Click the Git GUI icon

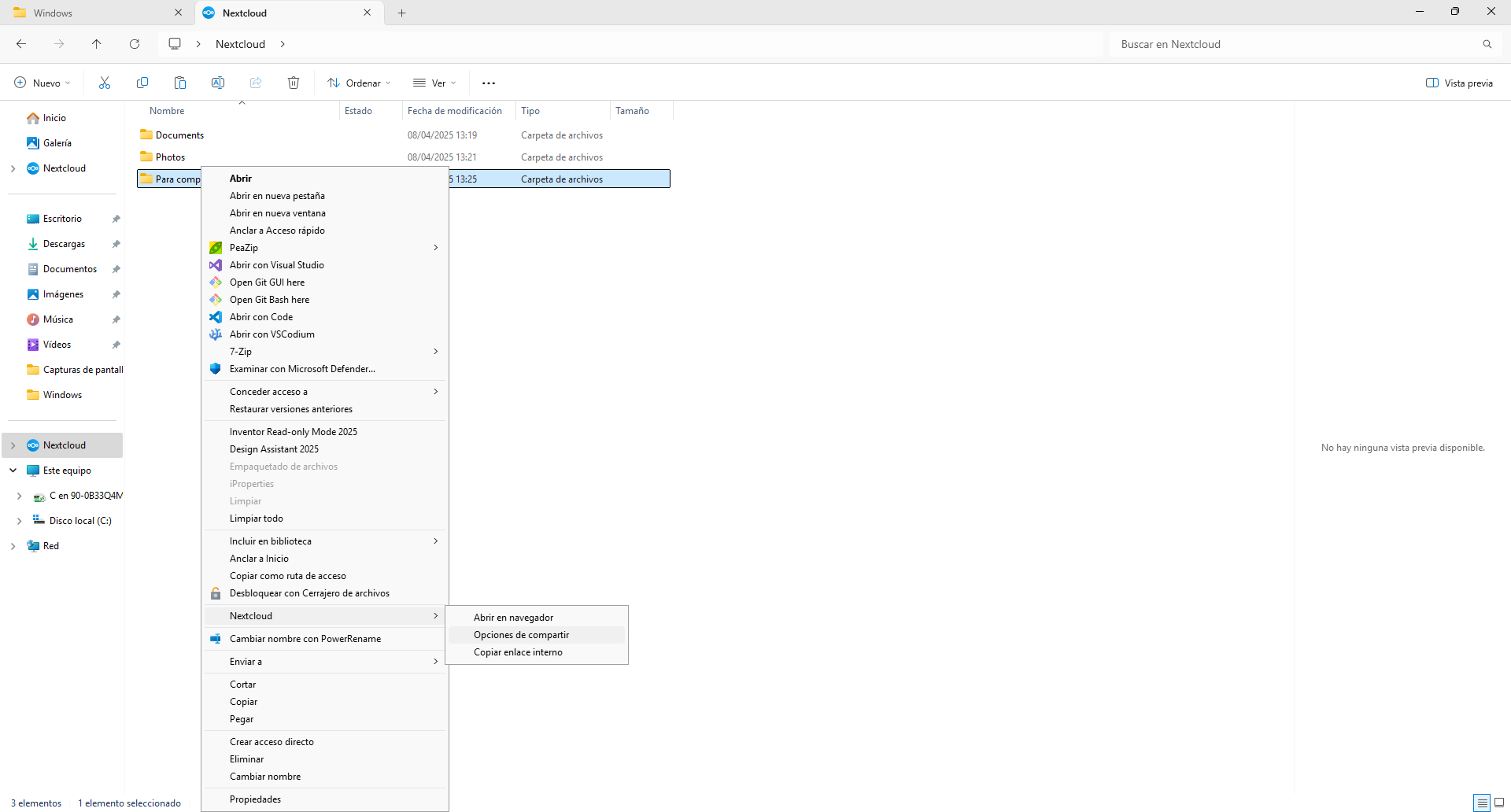click(x=216, y=282)
